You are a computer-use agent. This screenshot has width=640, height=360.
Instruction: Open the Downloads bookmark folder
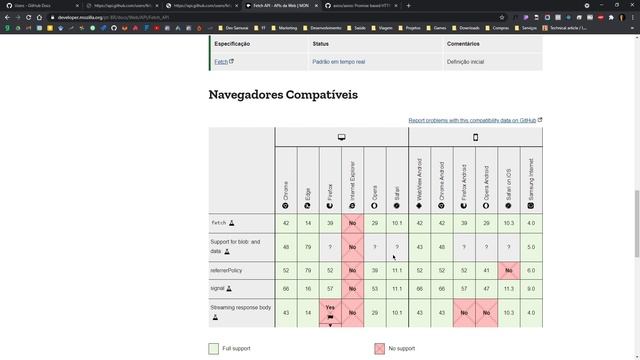coord(466,28)
